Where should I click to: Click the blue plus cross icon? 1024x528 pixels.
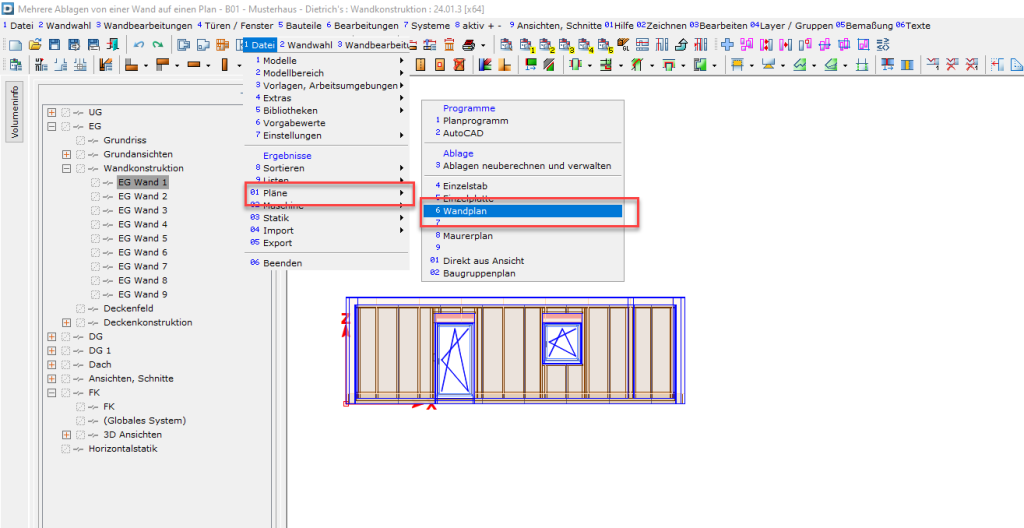point(727,45)
